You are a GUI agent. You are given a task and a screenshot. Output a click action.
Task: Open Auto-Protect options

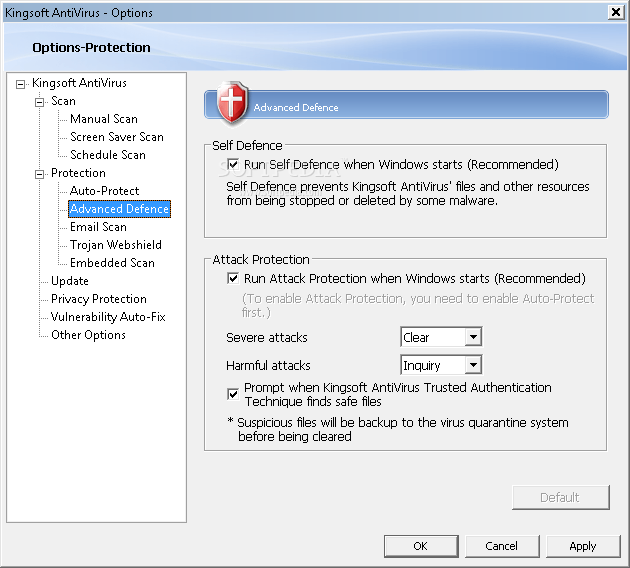click(x=104, y=191)
